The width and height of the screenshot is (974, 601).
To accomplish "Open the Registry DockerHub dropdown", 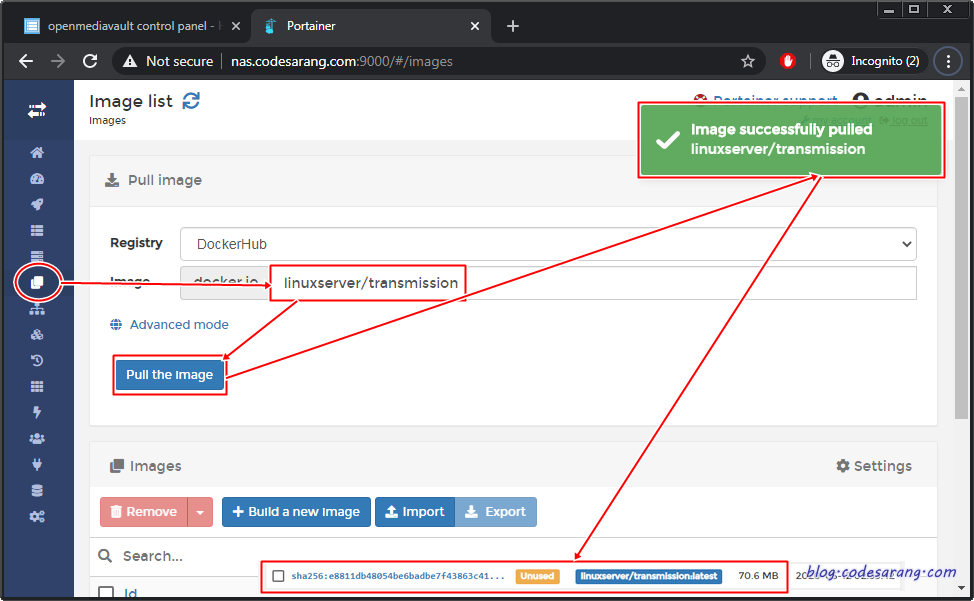I will point(548,244).
